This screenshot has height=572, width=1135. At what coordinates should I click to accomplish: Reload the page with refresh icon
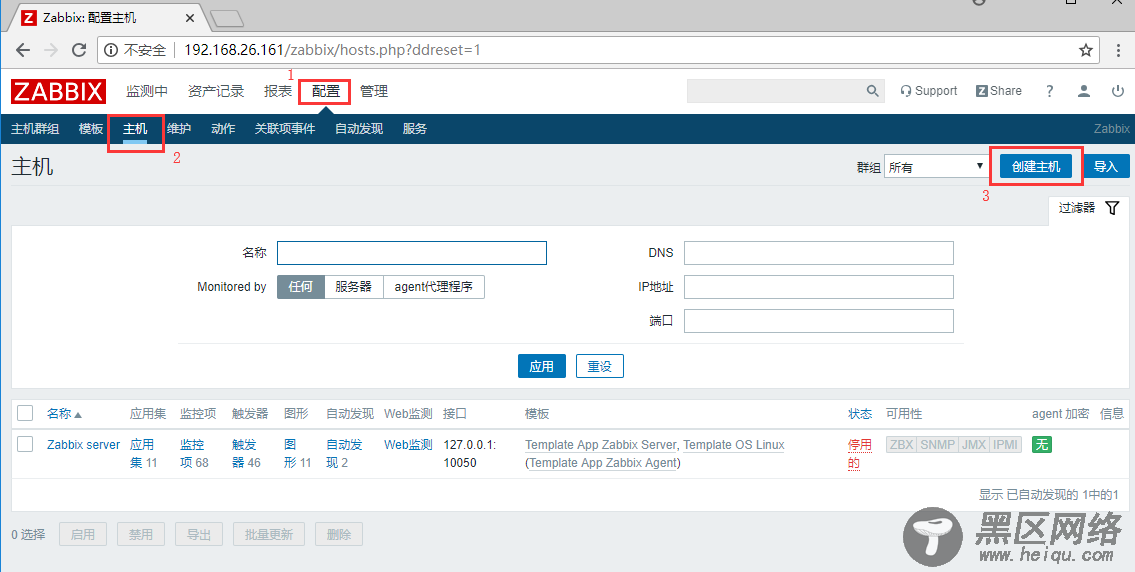(79, 50)
